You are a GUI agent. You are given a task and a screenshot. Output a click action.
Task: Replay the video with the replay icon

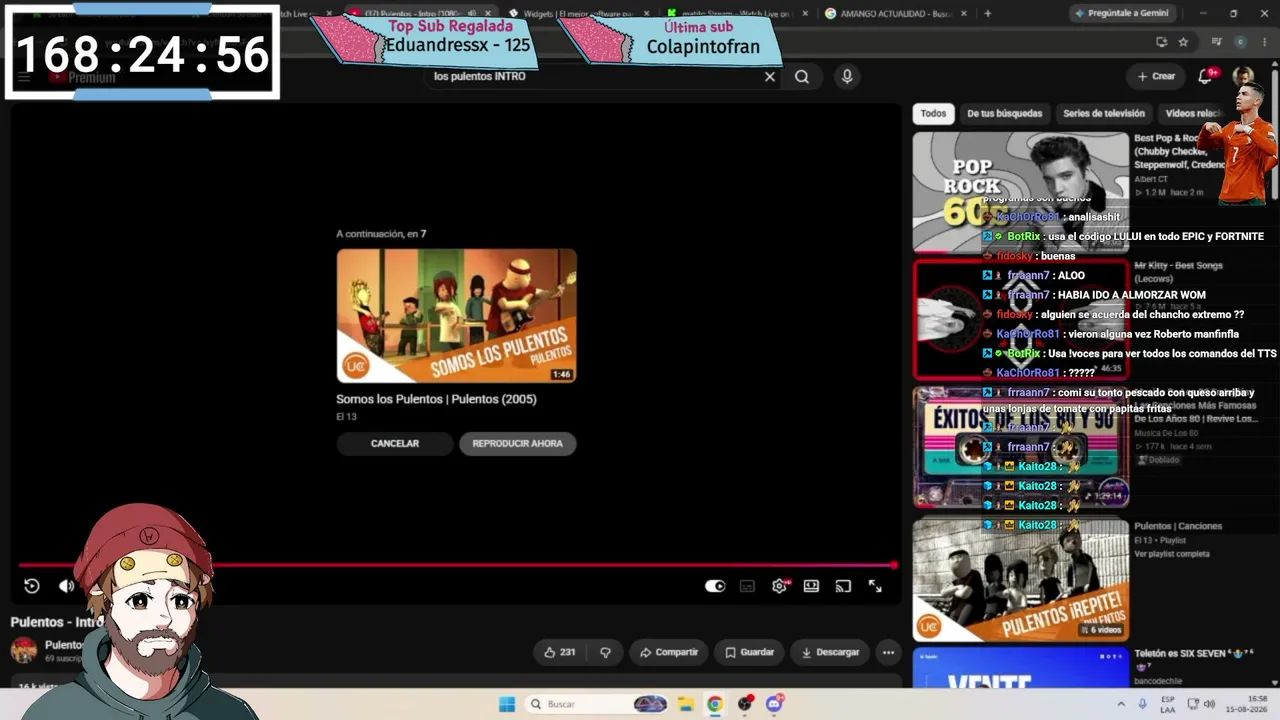(x=32, y=586)
